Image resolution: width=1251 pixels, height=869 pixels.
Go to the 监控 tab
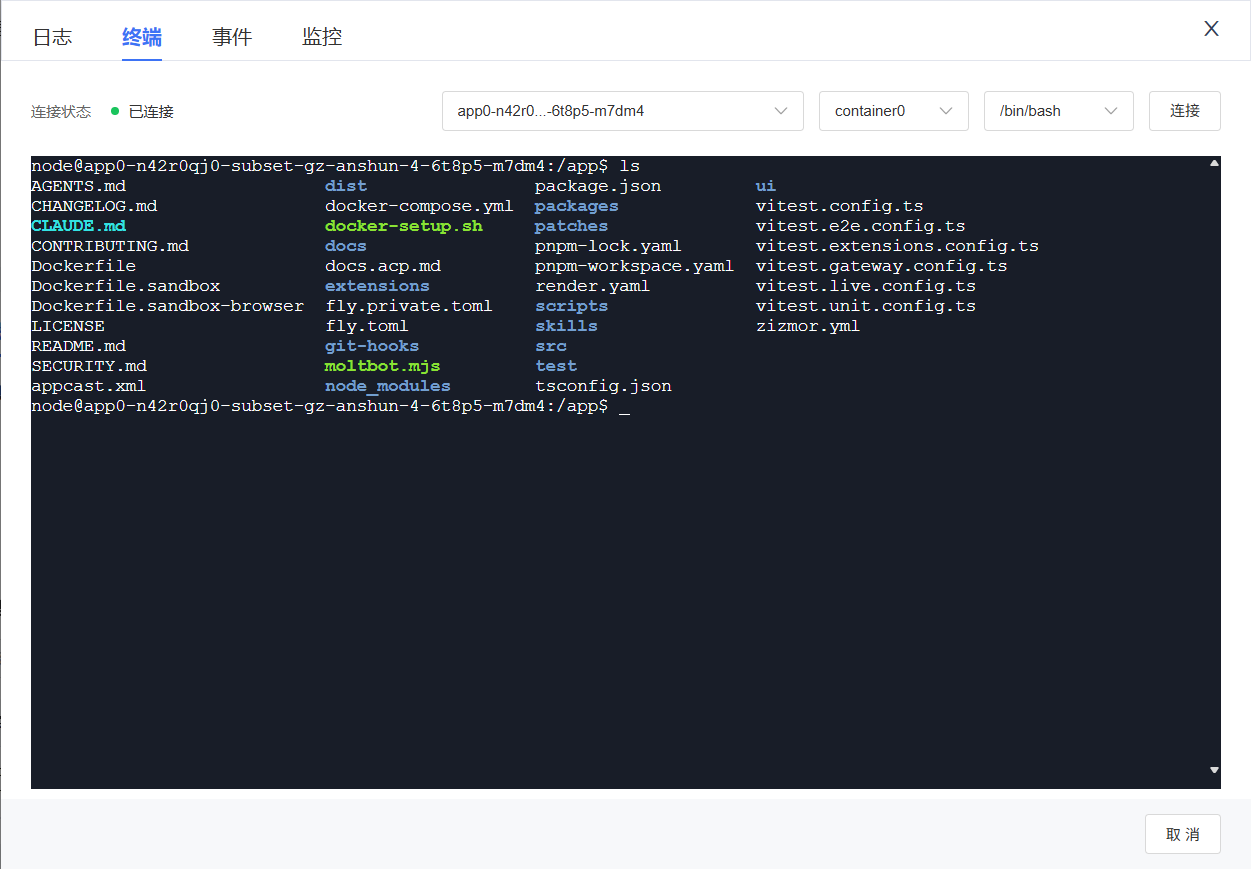pos(322,38)
